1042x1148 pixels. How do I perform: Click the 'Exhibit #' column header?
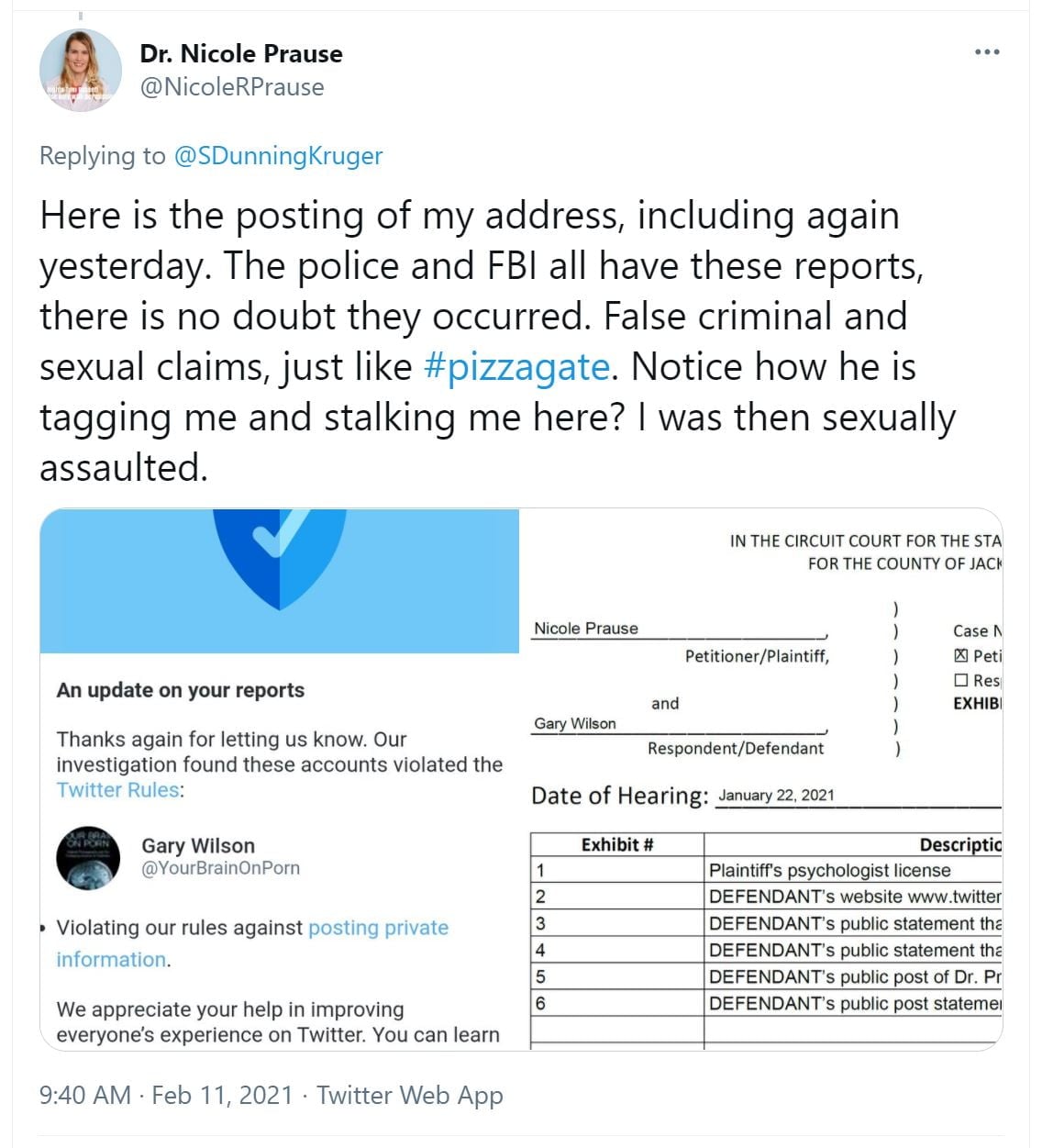[616, 845]
